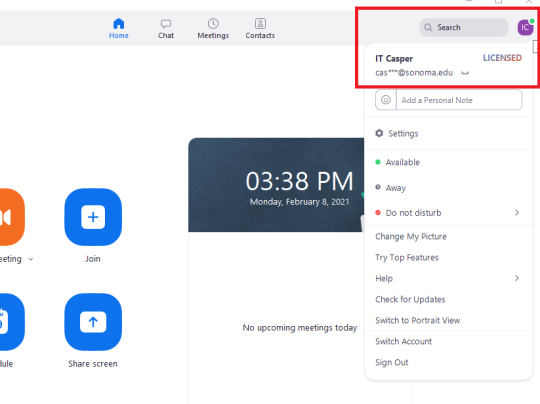540x404 pixels.
Task: Click the Add a Personal Note field
Action: (x=459, y=100)
